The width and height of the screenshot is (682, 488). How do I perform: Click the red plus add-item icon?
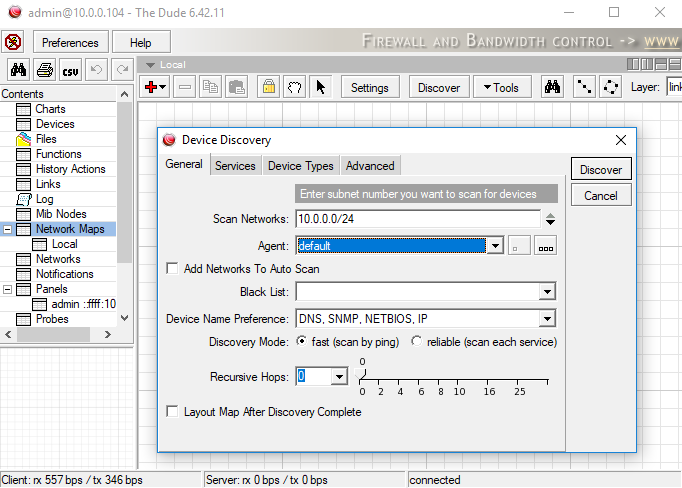click(153, 87)
